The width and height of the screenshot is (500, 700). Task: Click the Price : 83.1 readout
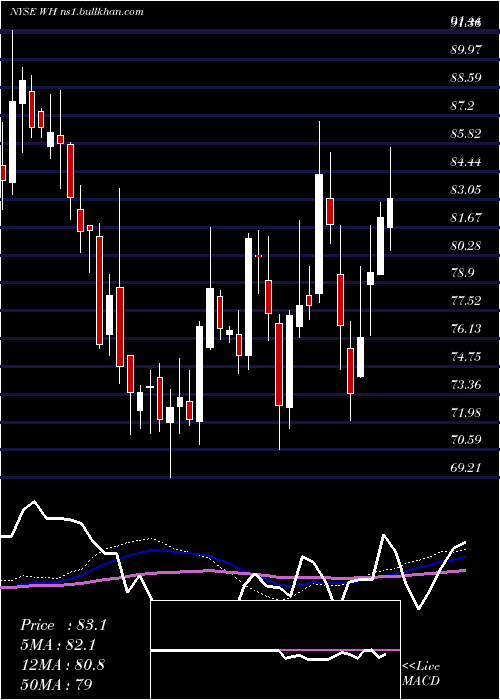click(x=63, y=625)
